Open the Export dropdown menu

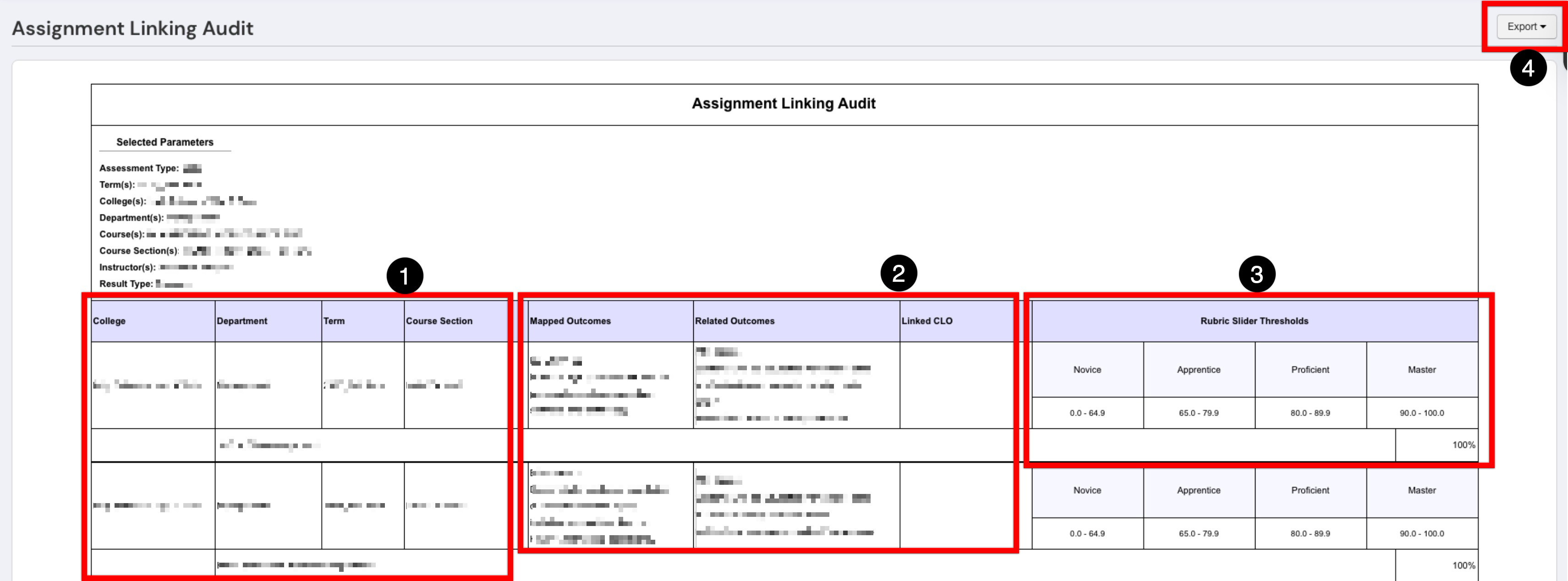tap(1526, 27)
